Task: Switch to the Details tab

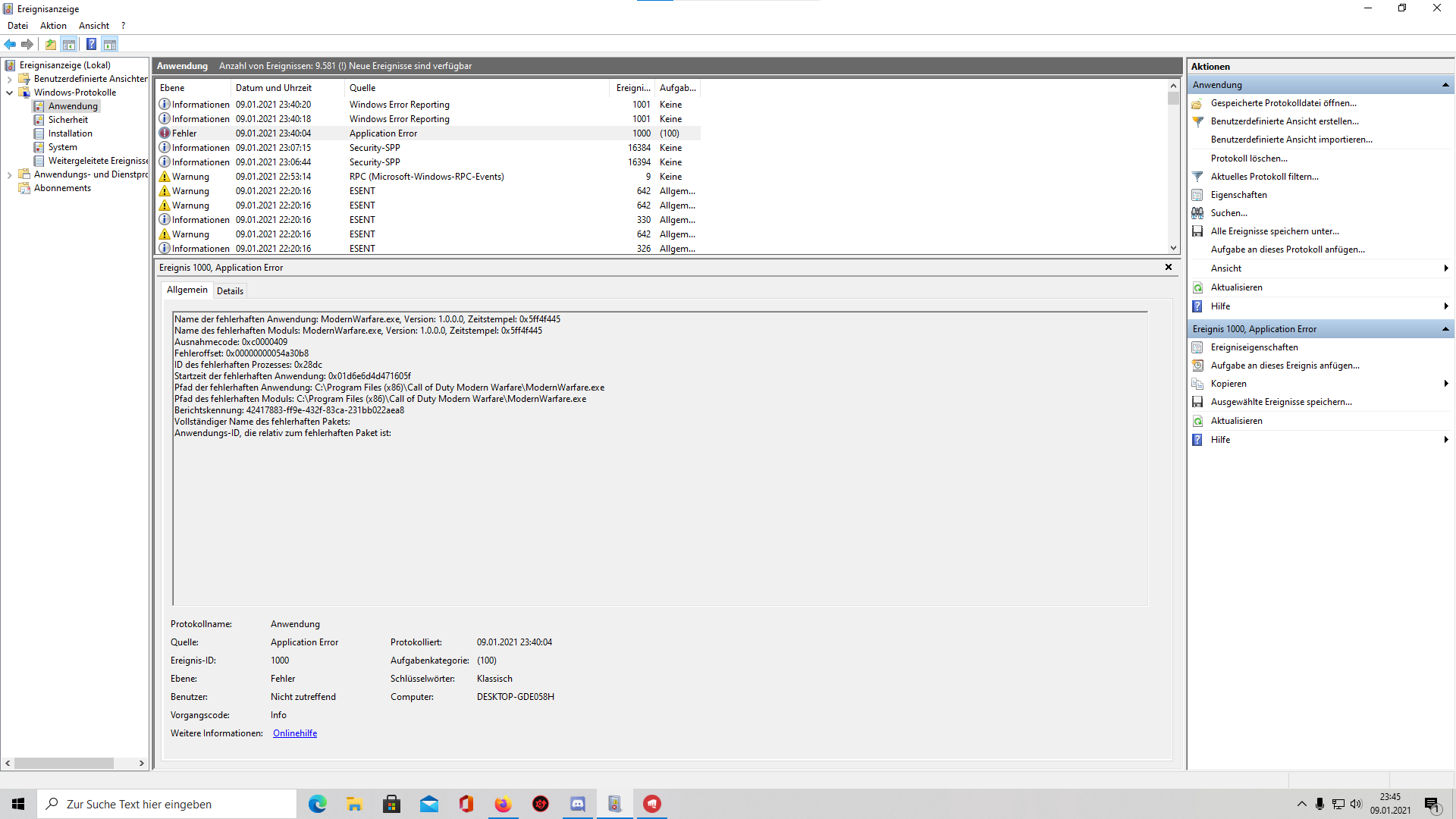Action: pyautogui.click(x=230, y=291)
